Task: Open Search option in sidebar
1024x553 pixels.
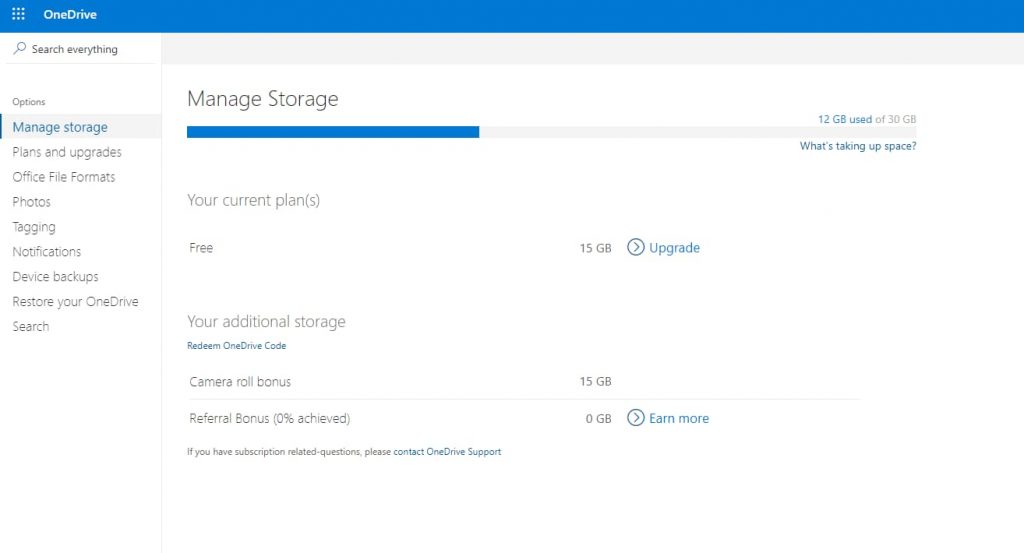Action: click(31, 326)
